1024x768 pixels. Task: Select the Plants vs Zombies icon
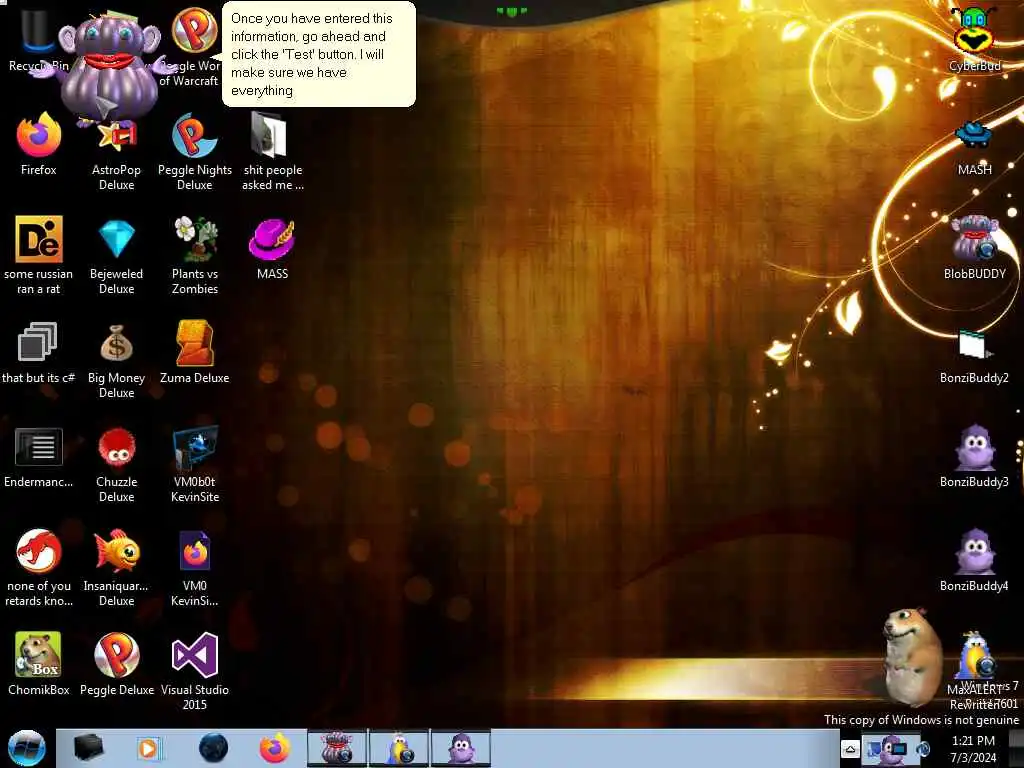click(195, 256)
